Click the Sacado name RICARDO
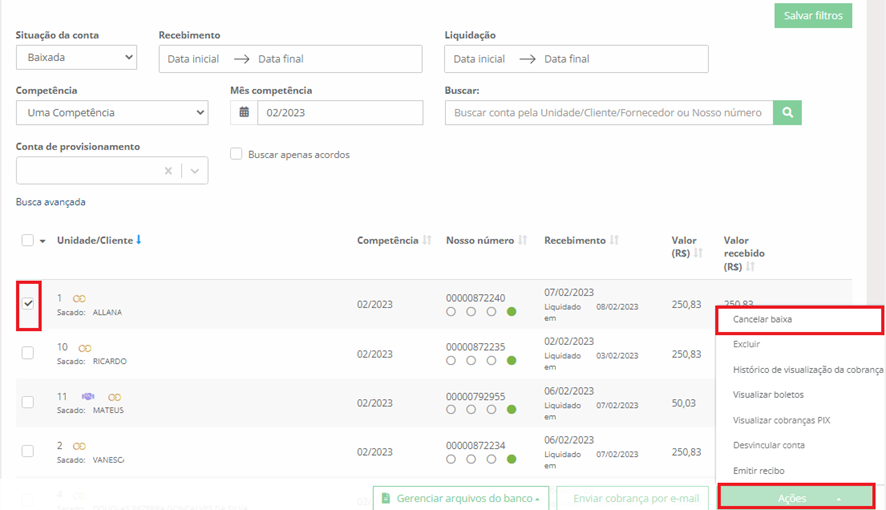 110,361
